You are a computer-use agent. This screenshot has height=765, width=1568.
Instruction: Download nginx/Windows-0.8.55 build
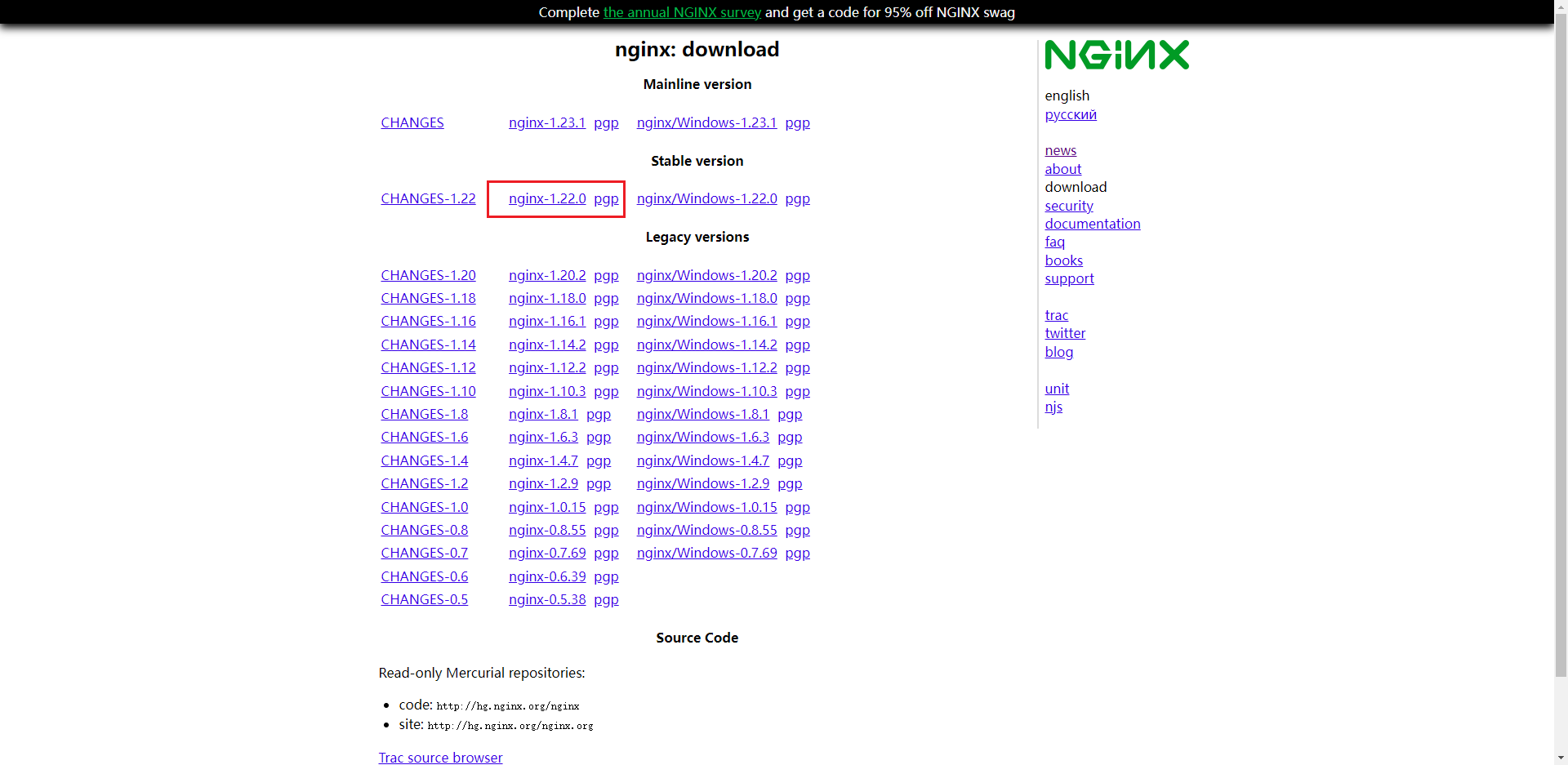706,530
